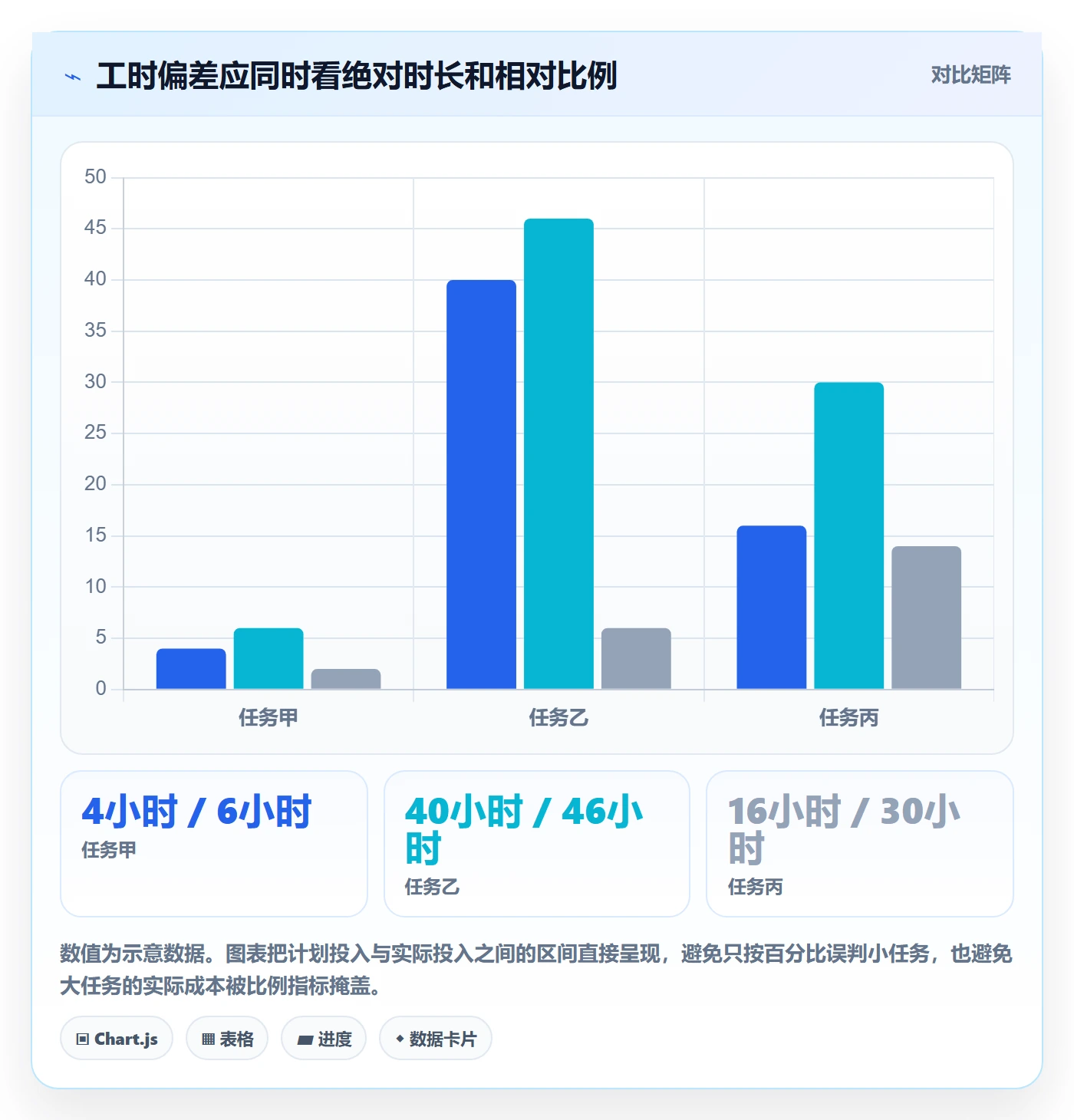This screenshot has height=1120, width=1074.
Task: Click the 50 y-axis tick label
Action: pos(95,177)
